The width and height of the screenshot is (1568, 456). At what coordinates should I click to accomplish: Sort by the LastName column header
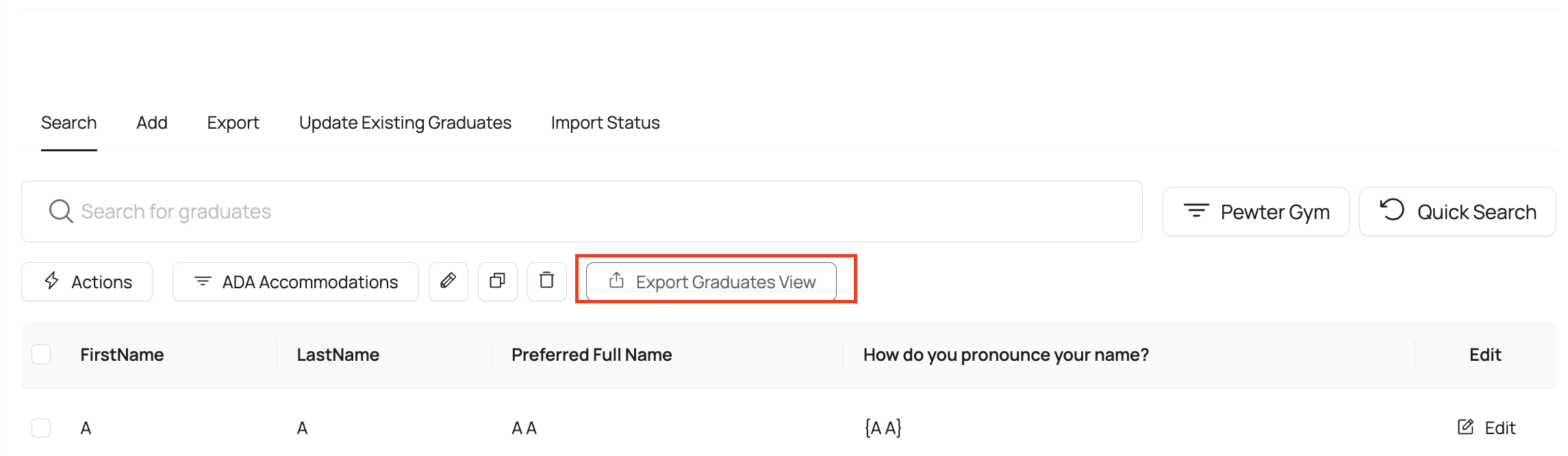338,355
